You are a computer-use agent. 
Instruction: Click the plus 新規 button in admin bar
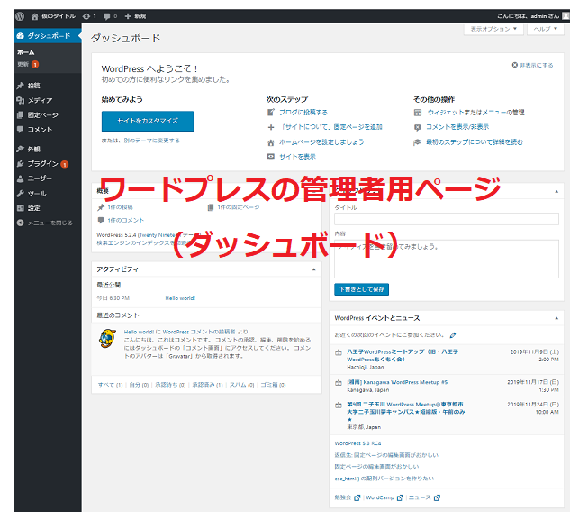coord(135,16)
